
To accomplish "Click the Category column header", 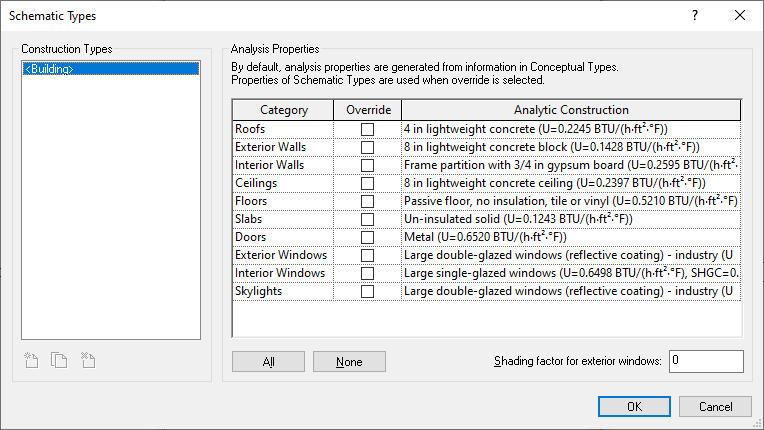I will (x=284, y=110).
